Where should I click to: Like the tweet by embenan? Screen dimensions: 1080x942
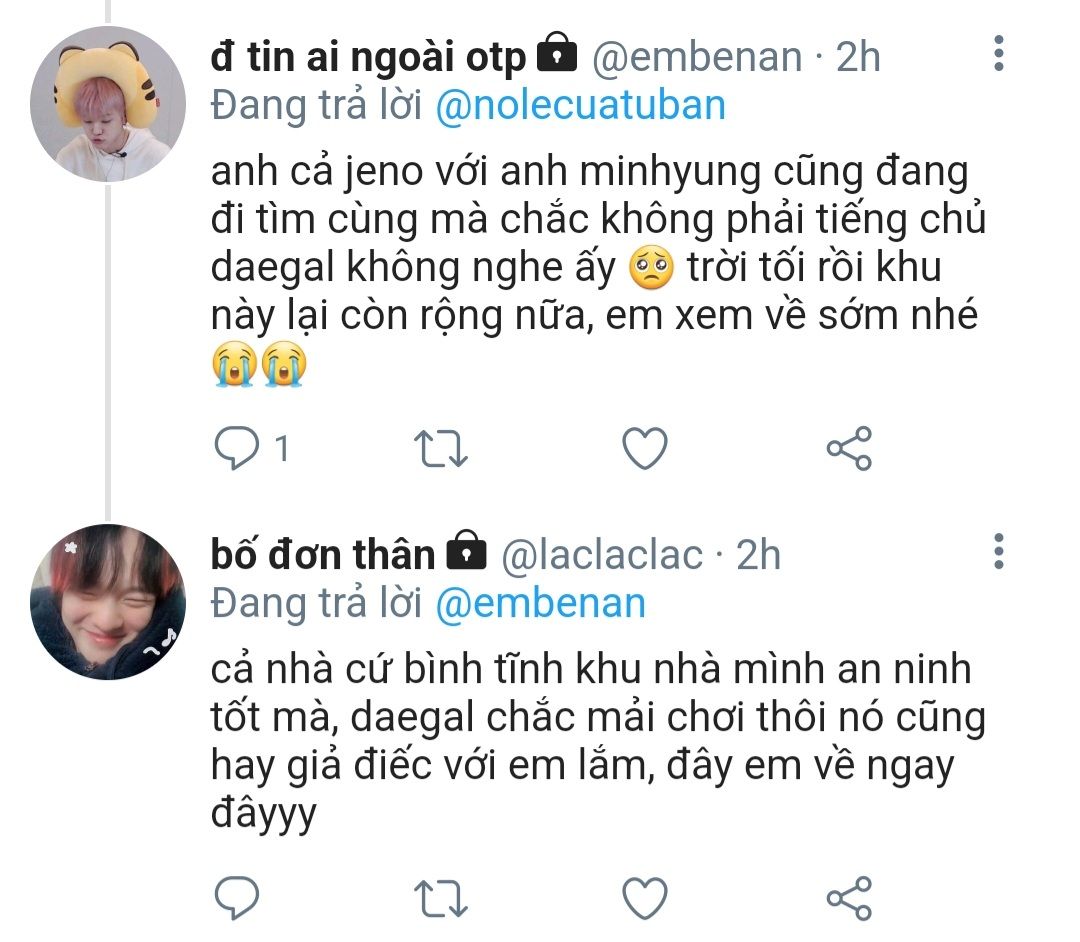tap(644, 449)
